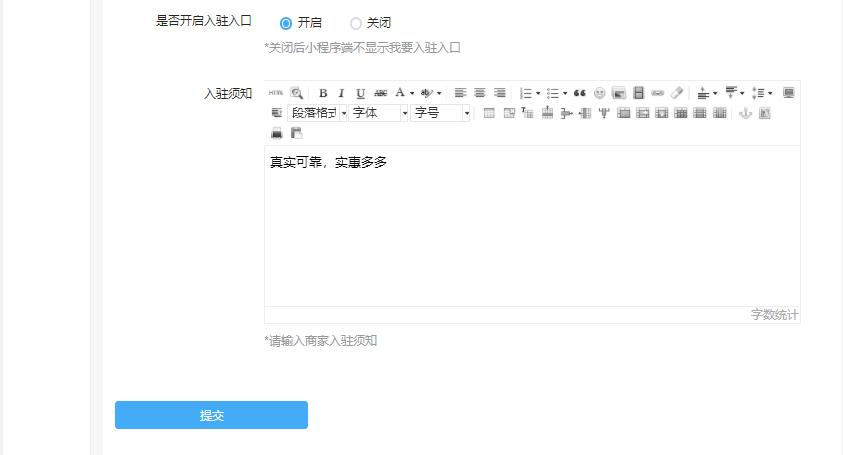This screenshot has width=843, height=455.
Task: Toggle bold formatting
Action: (x=323, y=93)
